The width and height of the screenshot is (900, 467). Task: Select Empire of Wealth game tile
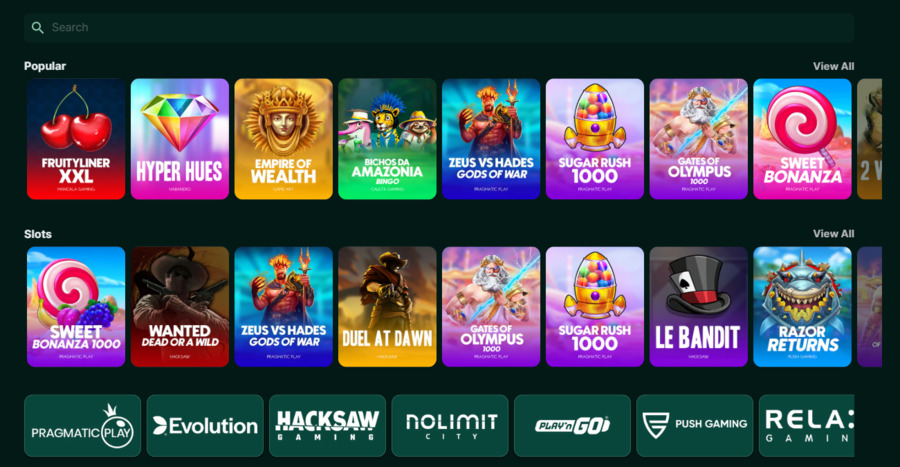point(284,139)
